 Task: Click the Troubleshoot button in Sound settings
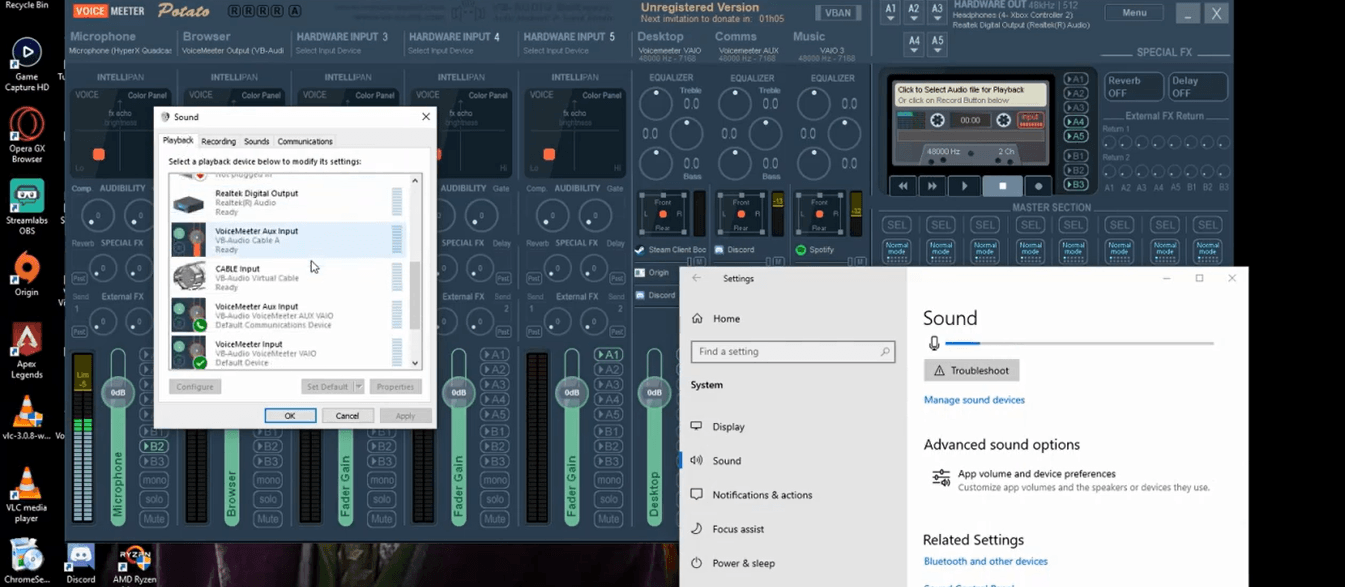(971, 371)
